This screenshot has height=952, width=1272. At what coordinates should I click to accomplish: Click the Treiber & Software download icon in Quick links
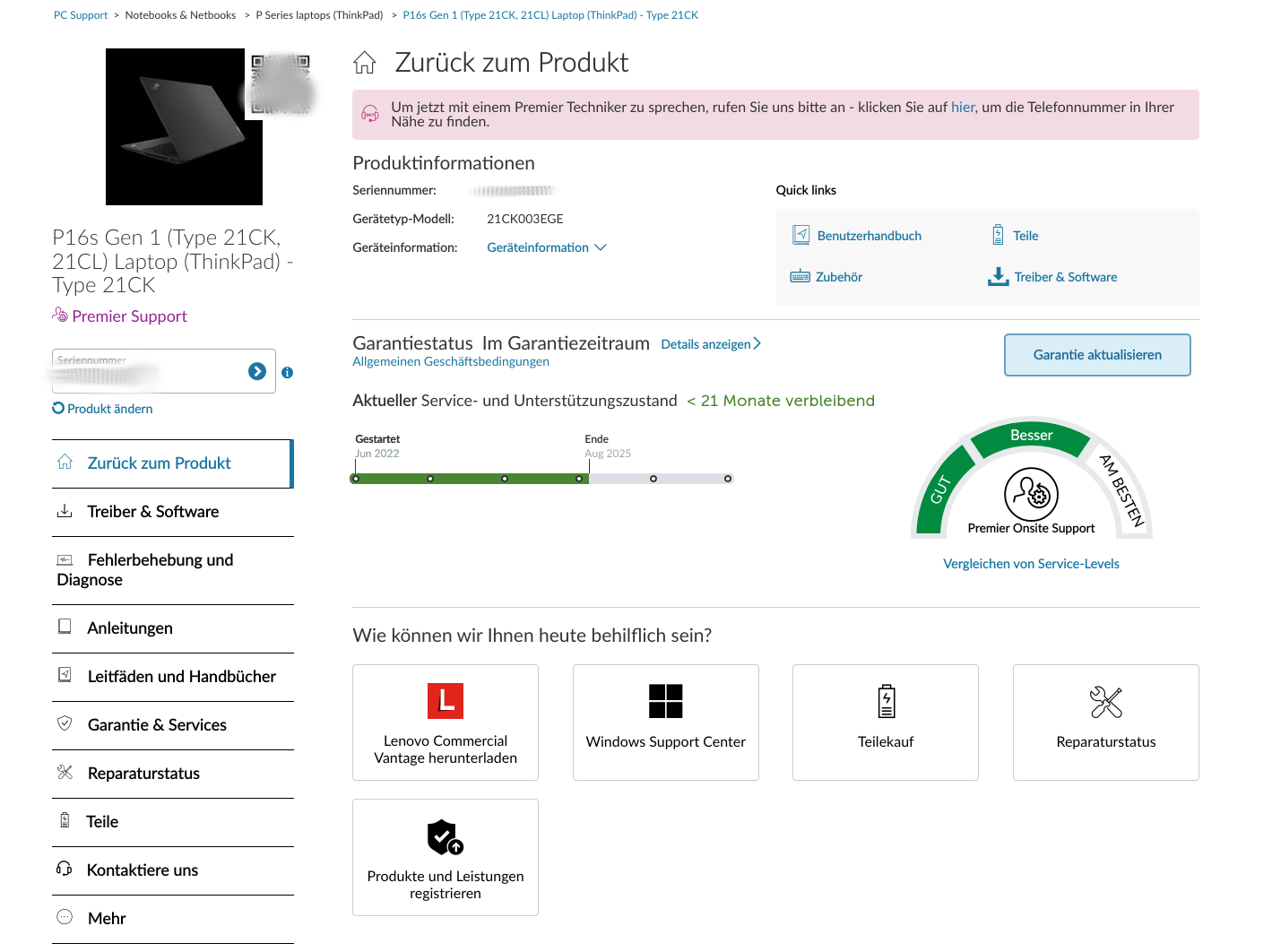pos(998,276)
